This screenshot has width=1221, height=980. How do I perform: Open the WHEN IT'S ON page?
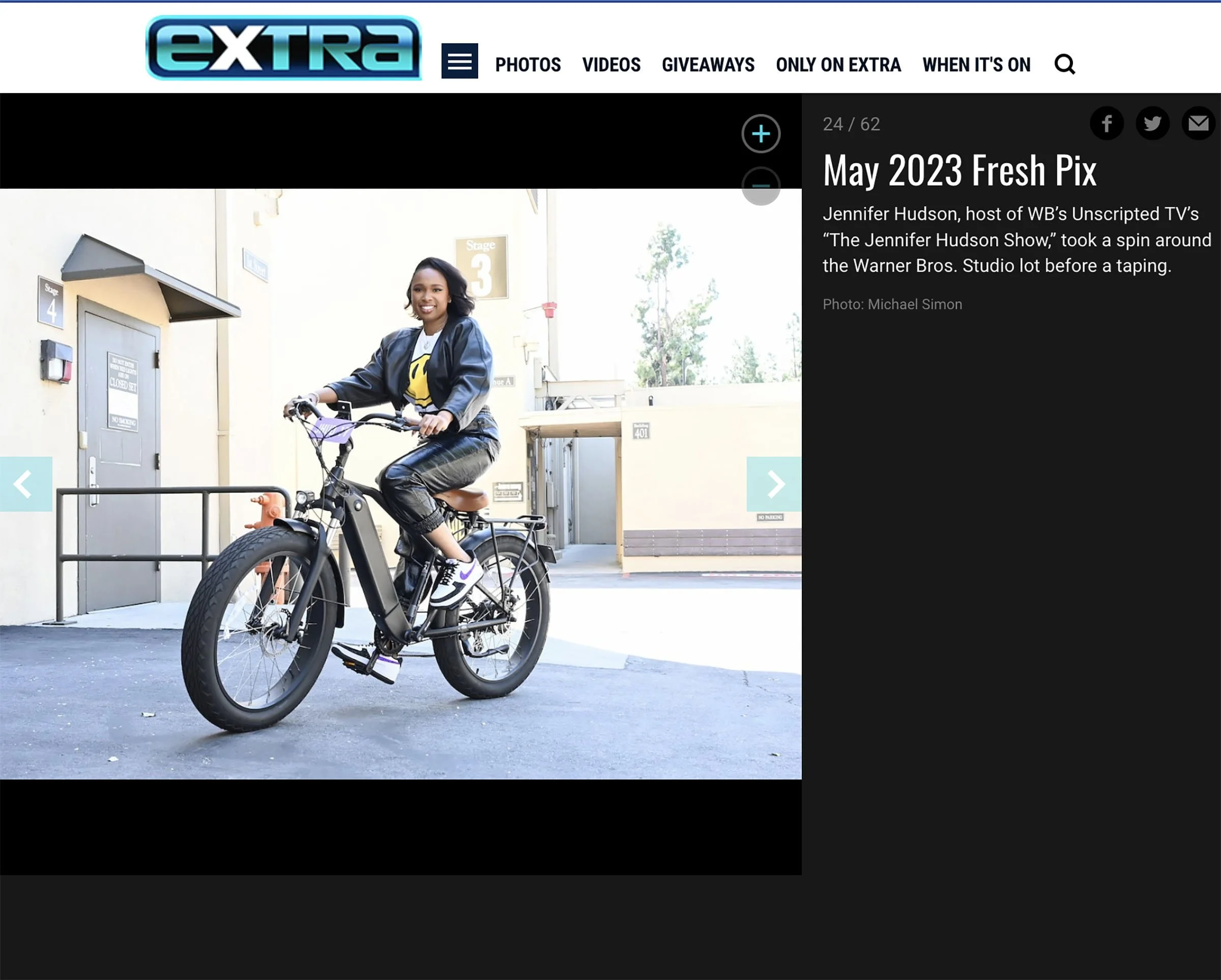coord(976,65)
